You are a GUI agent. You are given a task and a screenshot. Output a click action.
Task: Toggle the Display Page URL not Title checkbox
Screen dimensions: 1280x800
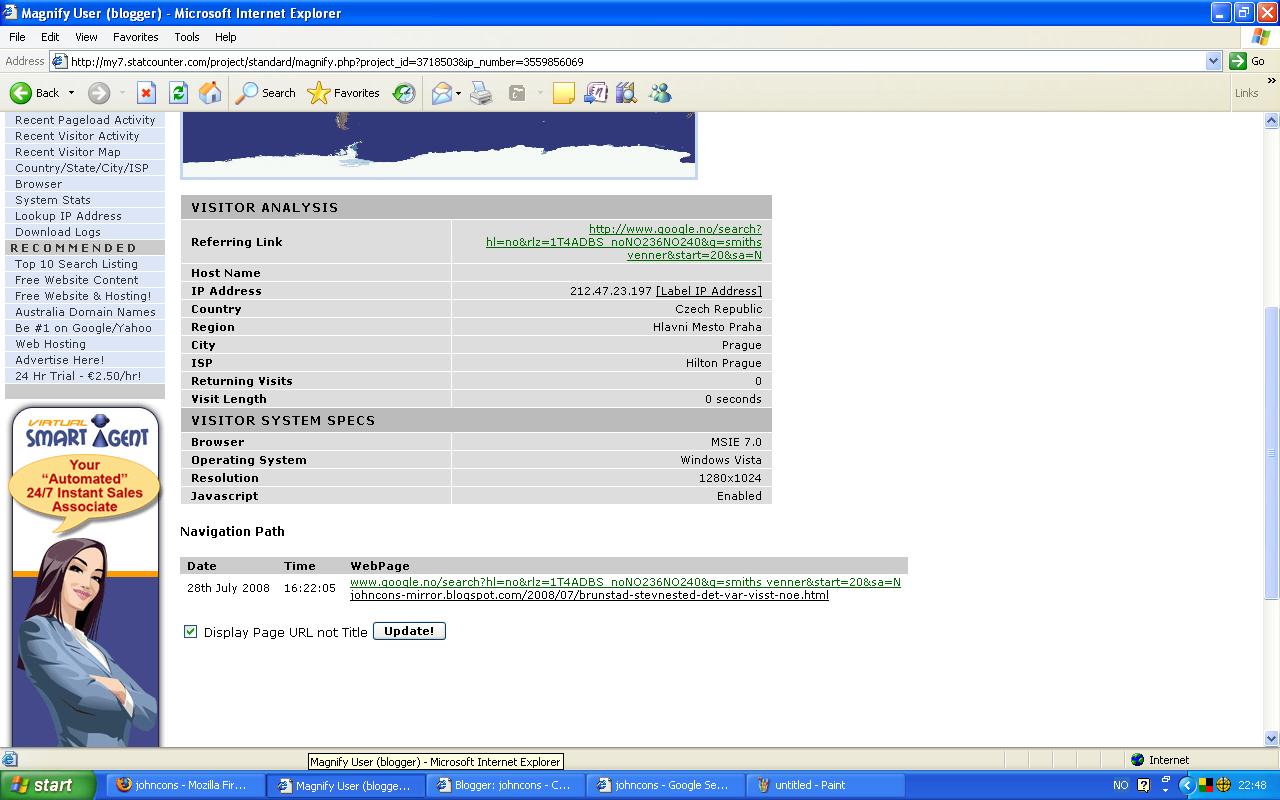click(190, 632)
